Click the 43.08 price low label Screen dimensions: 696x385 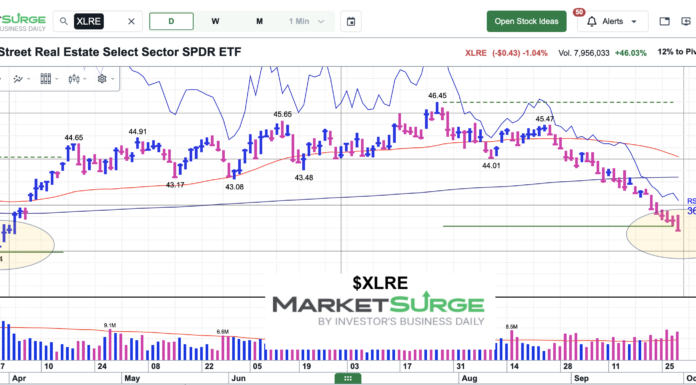pos(234,187)
